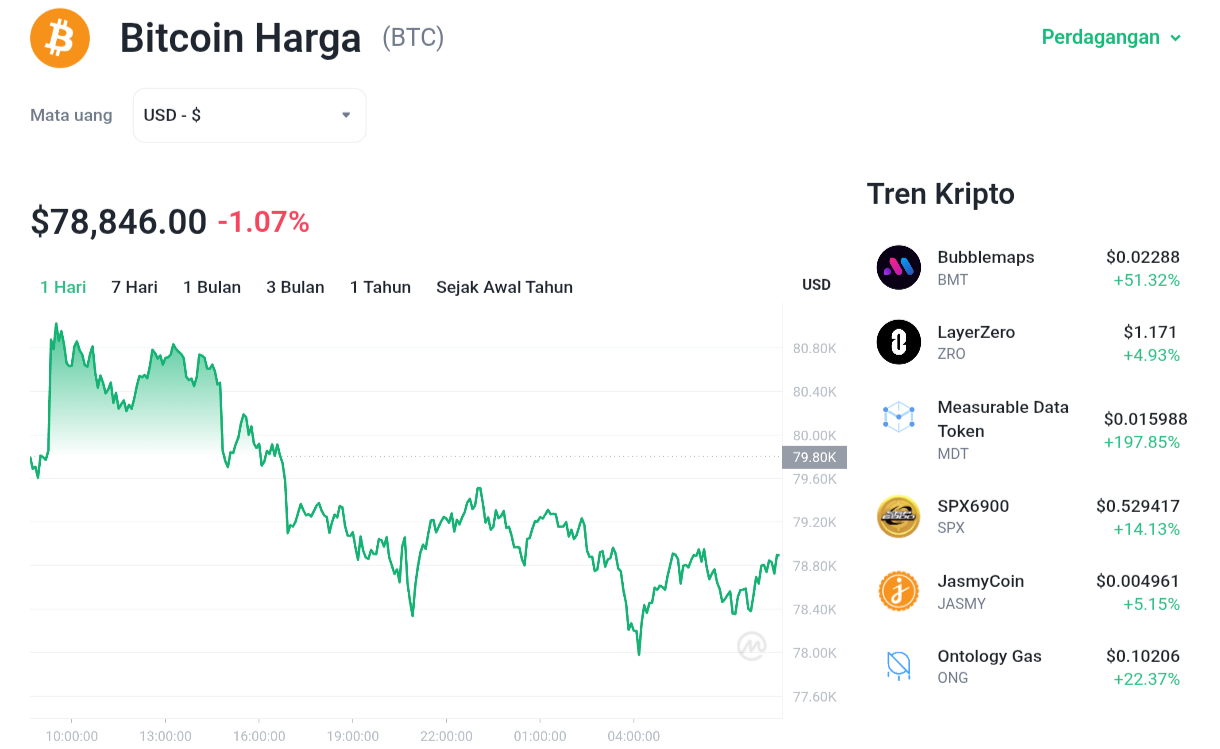
Task: Open the Measurable Data Token link
Action: [1003, 419]
